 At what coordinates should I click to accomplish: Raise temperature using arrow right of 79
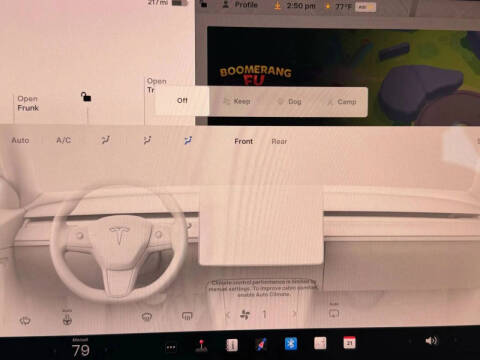pos(106,350)
